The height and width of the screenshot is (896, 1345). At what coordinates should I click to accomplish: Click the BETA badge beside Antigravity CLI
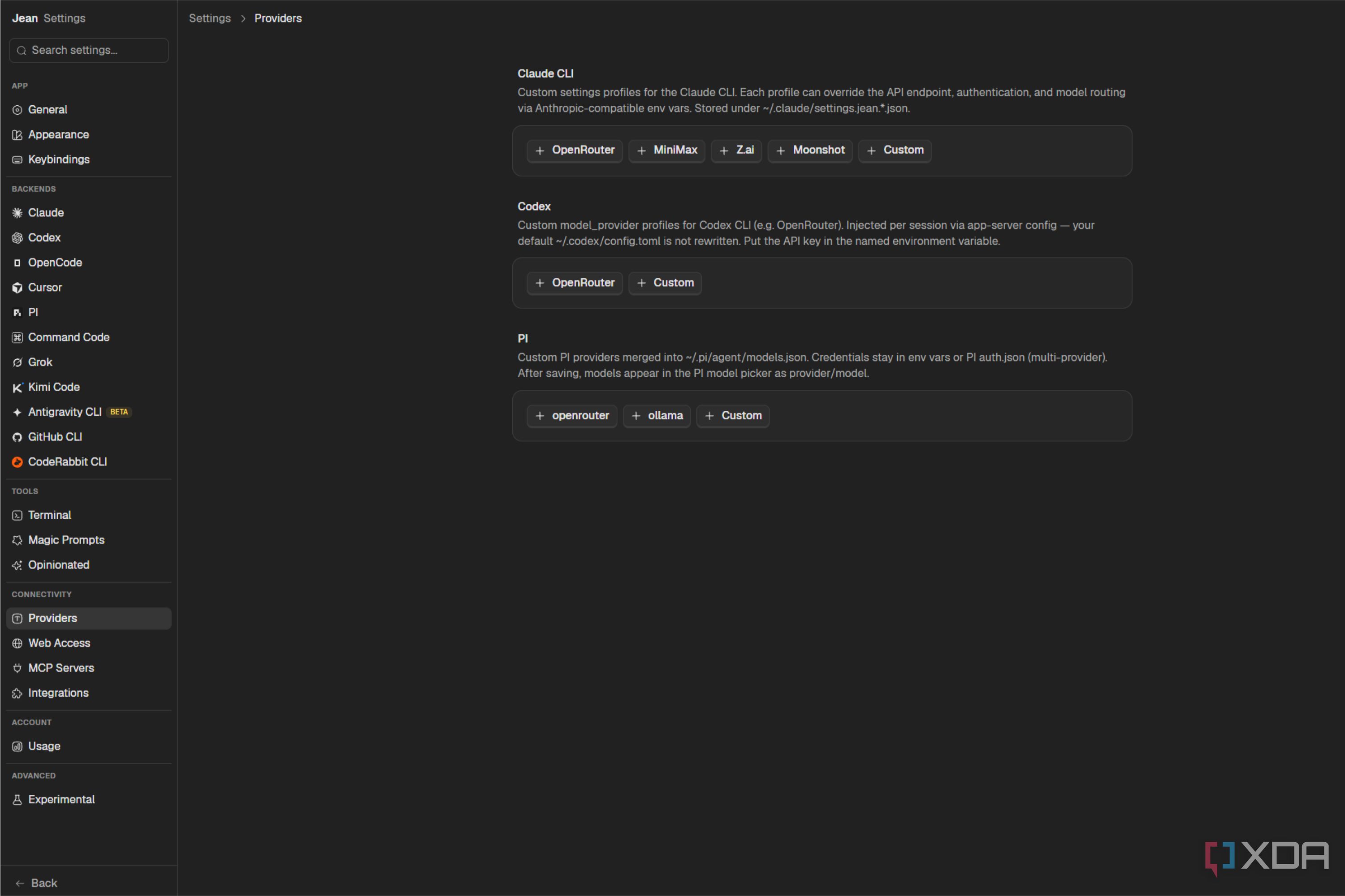click(119, 412)
